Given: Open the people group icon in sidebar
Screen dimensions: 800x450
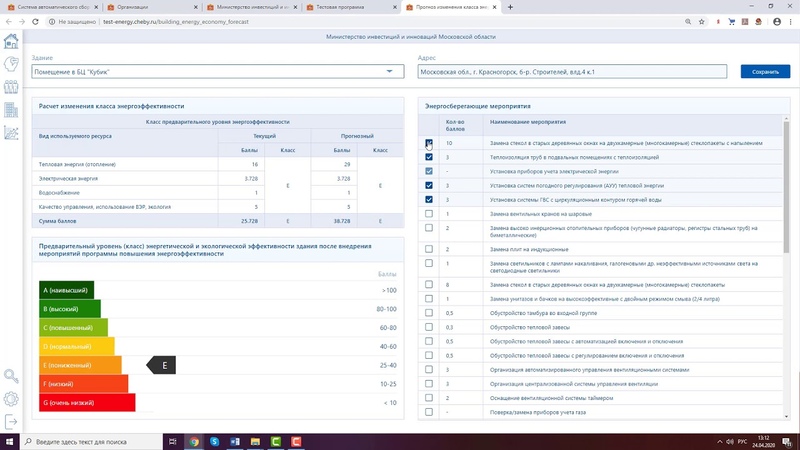Looking at the screenshot, I should tap(11, 87).
